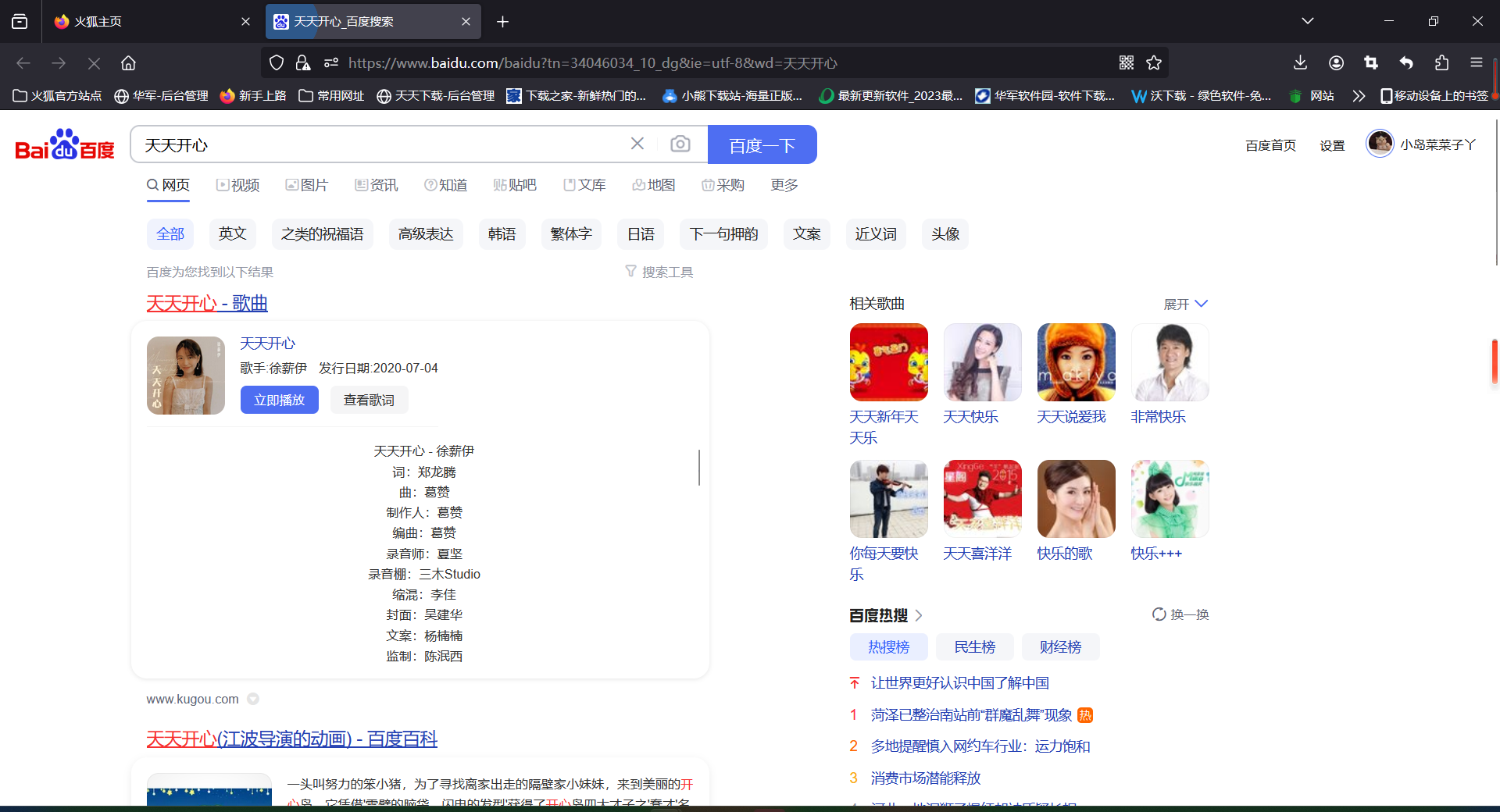Select the 近义词 filter chip
The image size is (1500, 812).
(x=876, y=234)
